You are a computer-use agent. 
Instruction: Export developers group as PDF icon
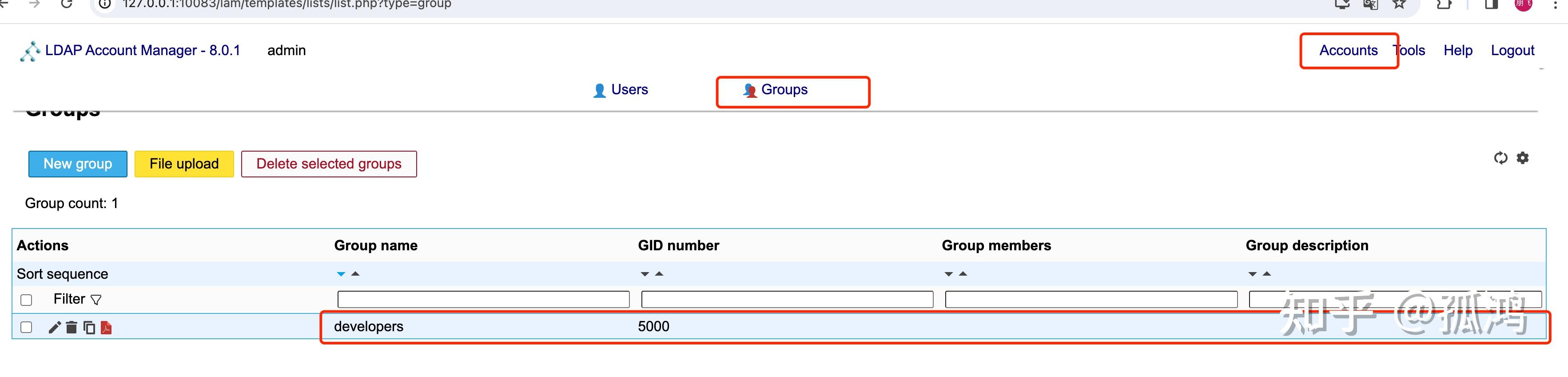107,328
